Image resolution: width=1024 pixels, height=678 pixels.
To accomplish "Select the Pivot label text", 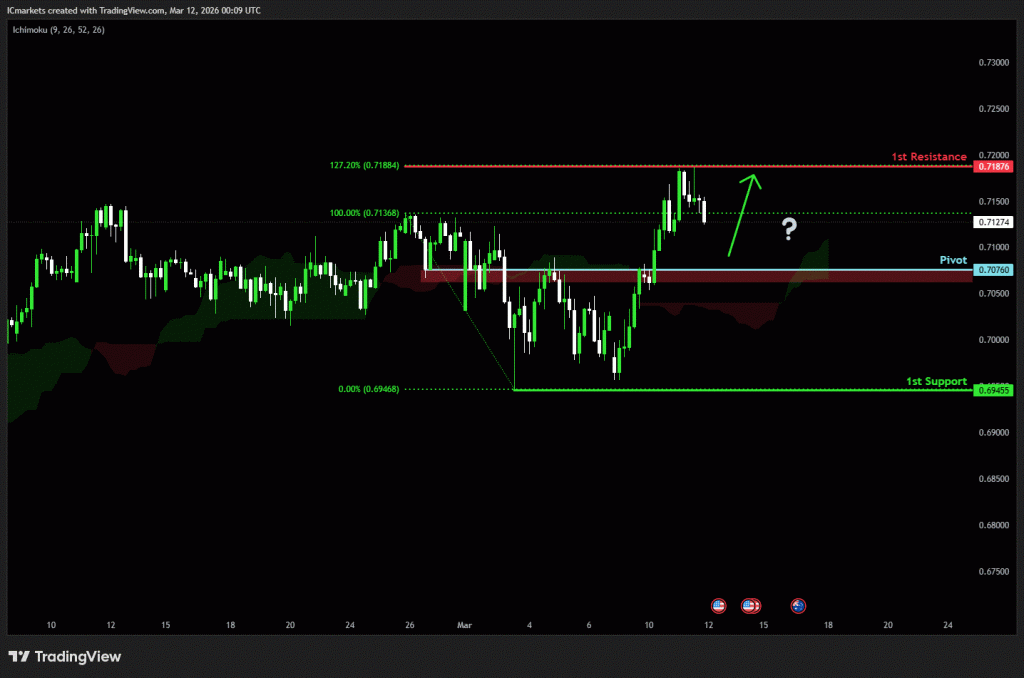I will (x=953, y=260).
